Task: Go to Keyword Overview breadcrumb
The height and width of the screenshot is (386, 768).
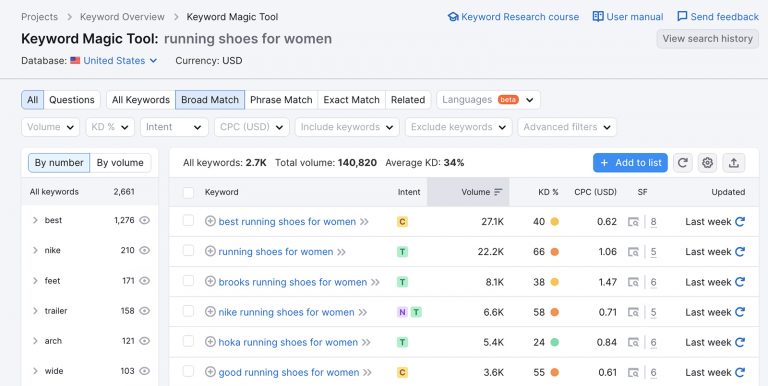Action: click(122, 17)
